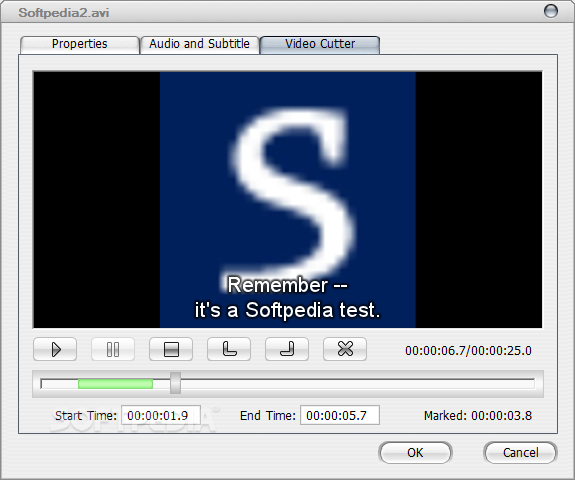Start playback with the Play button
Screen dimensions: 575x480
pyautogui.click(x=55, y=349)
